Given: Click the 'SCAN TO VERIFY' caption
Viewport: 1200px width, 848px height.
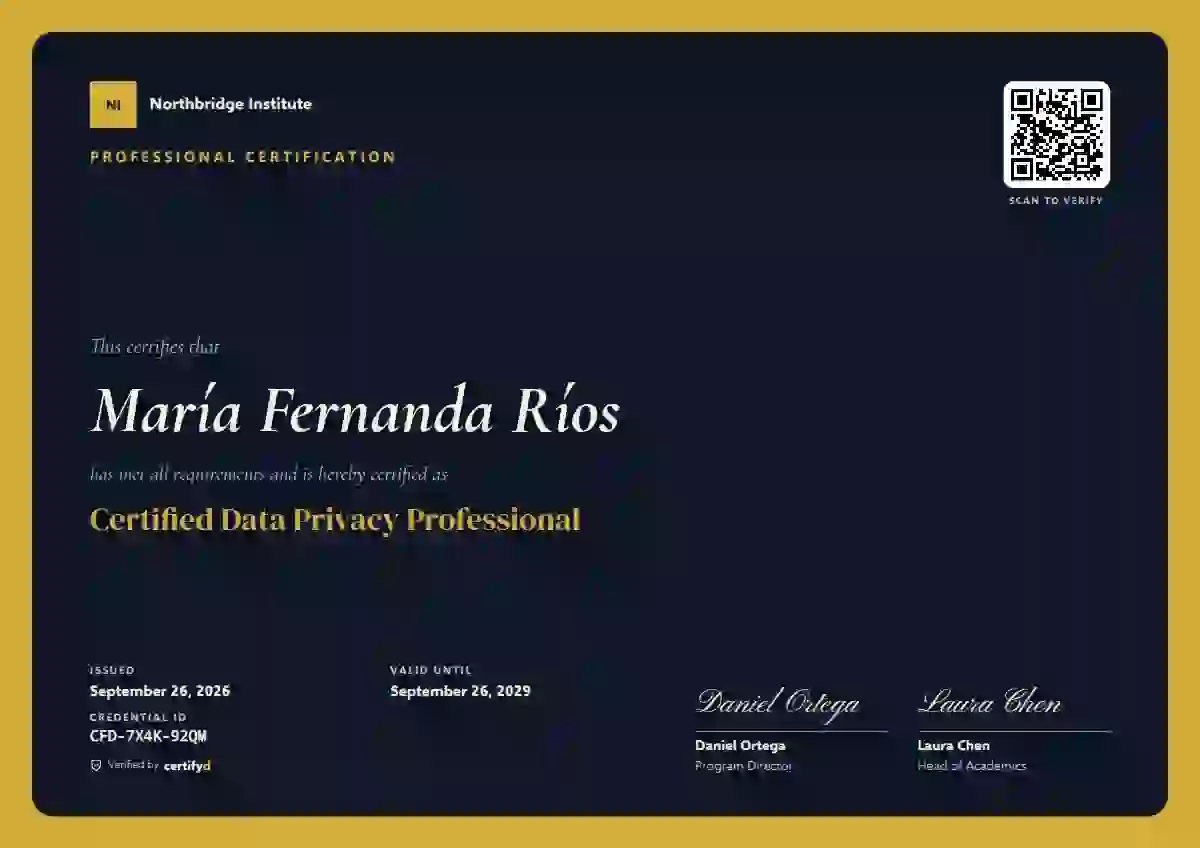Looking at the screenshot, I should pos(1056,201).
